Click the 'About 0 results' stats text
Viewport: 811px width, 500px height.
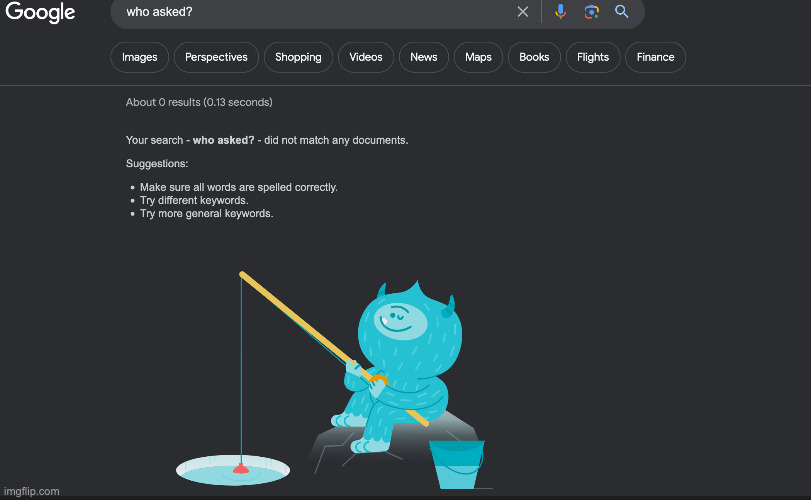(x=199, y=102)
